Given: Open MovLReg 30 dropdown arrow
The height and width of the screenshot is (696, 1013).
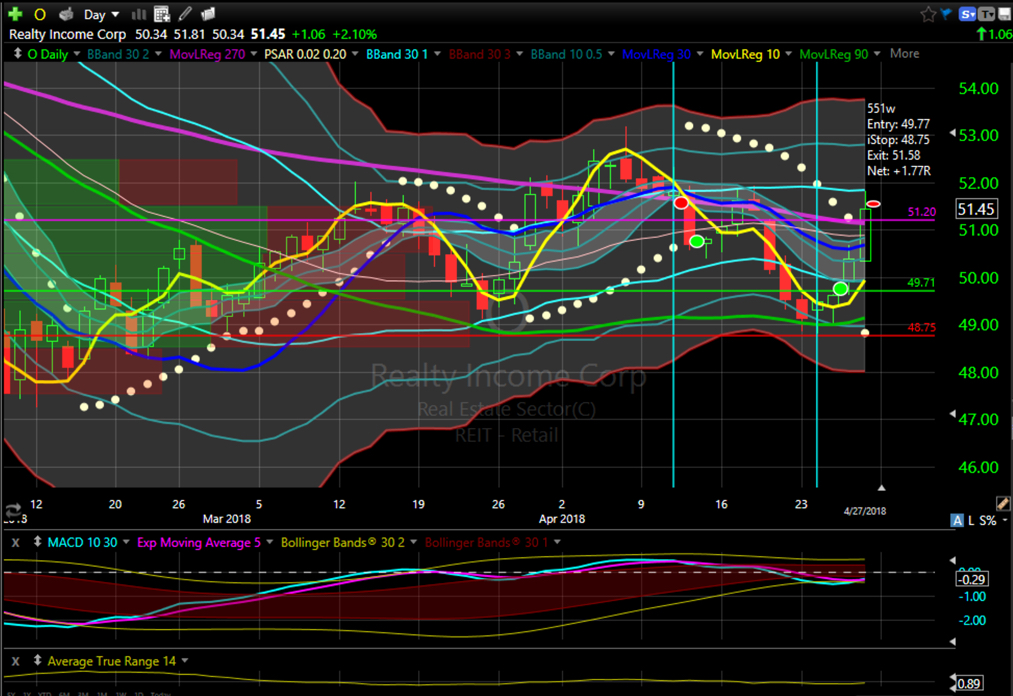Looking at the screenshot, I should coord(700,54).
